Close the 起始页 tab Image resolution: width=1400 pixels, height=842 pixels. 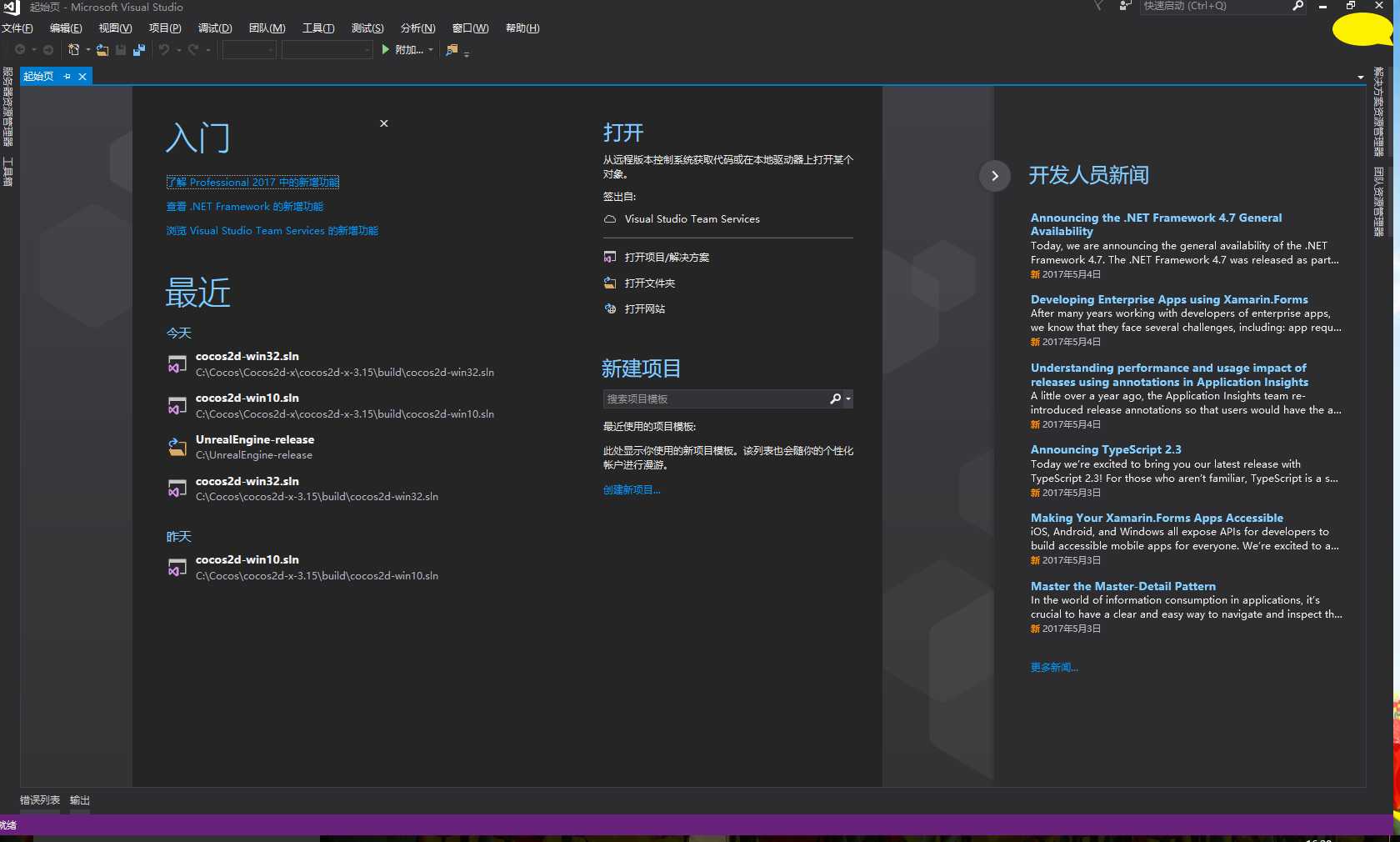(x=82, y=77)
